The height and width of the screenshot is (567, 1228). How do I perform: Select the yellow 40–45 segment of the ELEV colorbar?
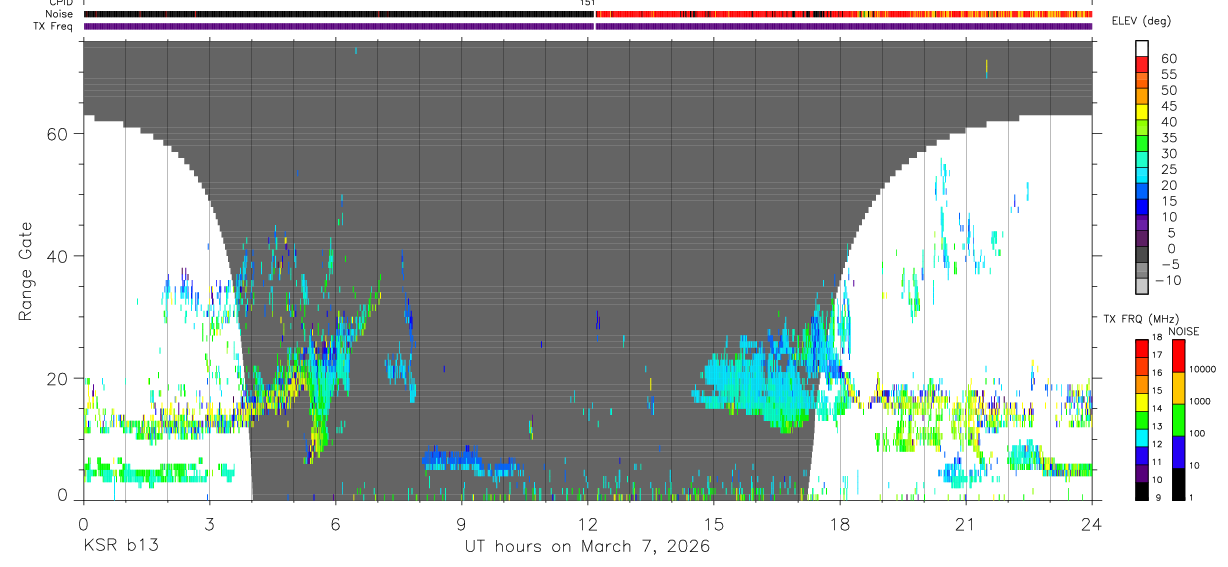tap(1142, 112)
